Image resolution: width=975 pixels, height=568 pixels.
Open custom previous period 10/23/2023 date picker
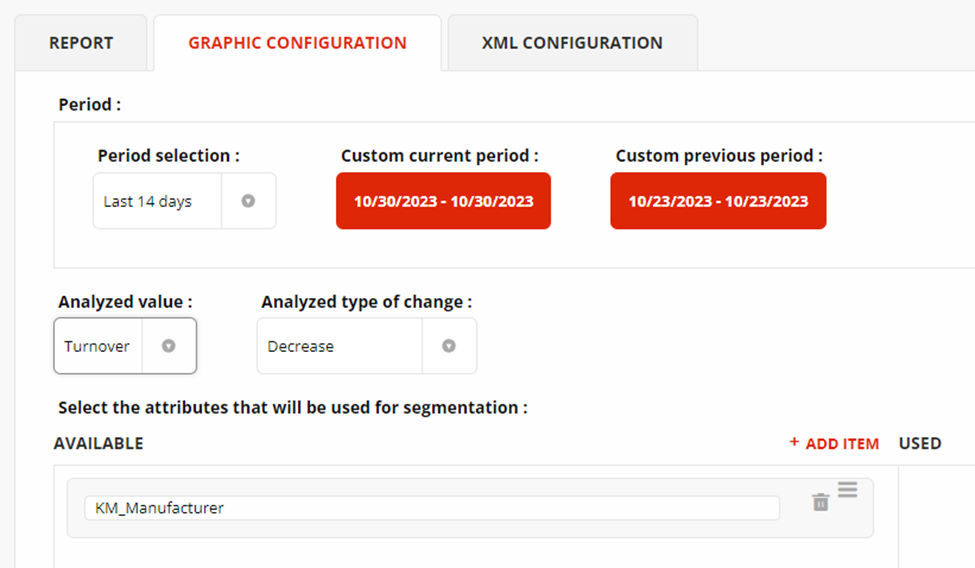coord(718,201)
